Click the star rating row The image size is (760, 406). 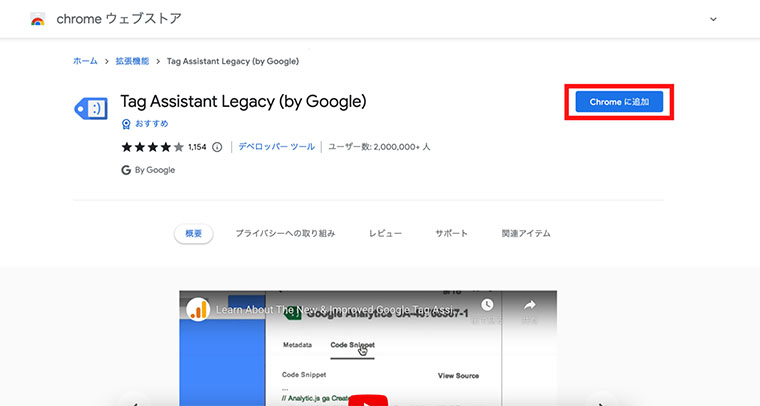[x=152, y=147]
